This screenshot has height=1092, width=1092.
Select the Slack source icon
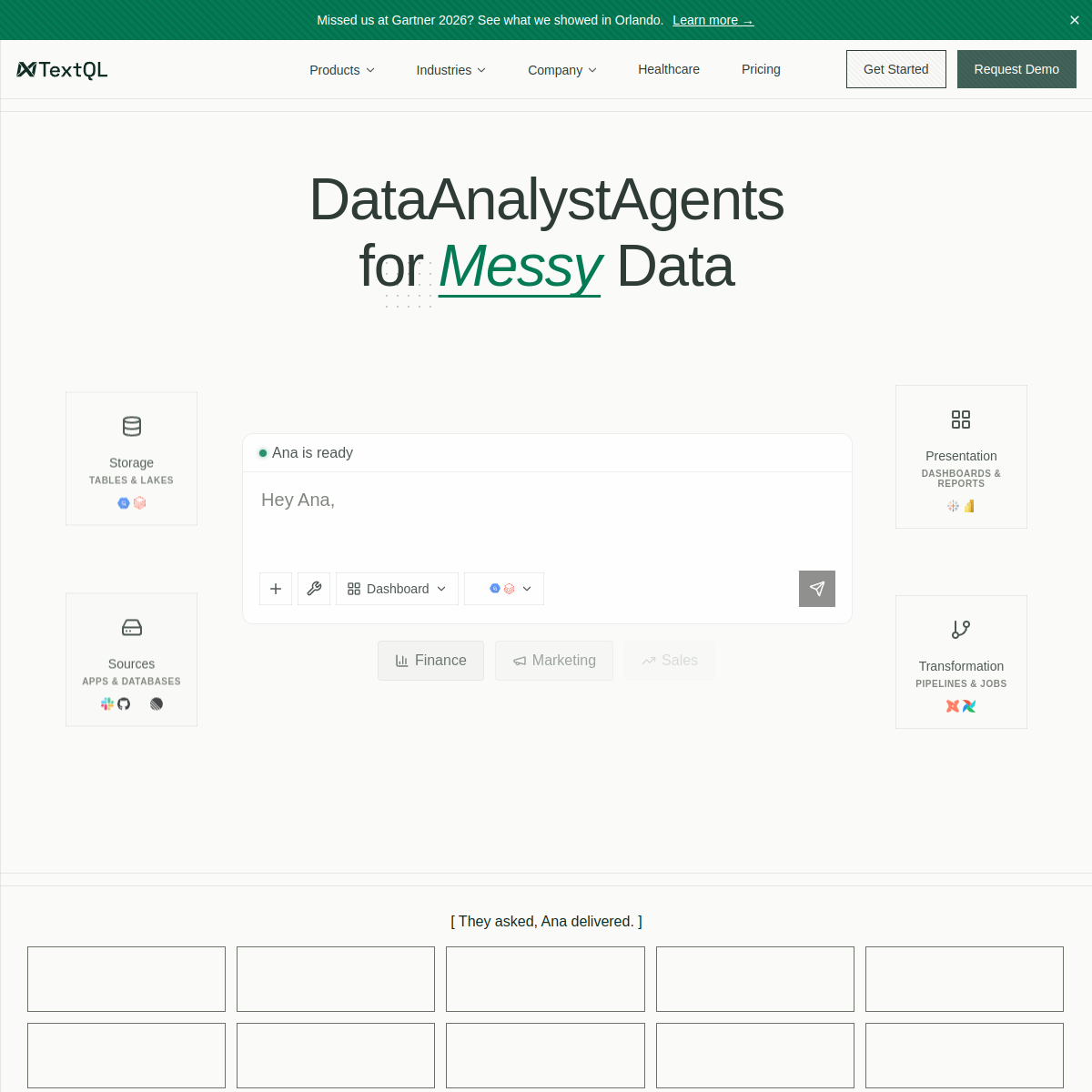pos(106,703)
